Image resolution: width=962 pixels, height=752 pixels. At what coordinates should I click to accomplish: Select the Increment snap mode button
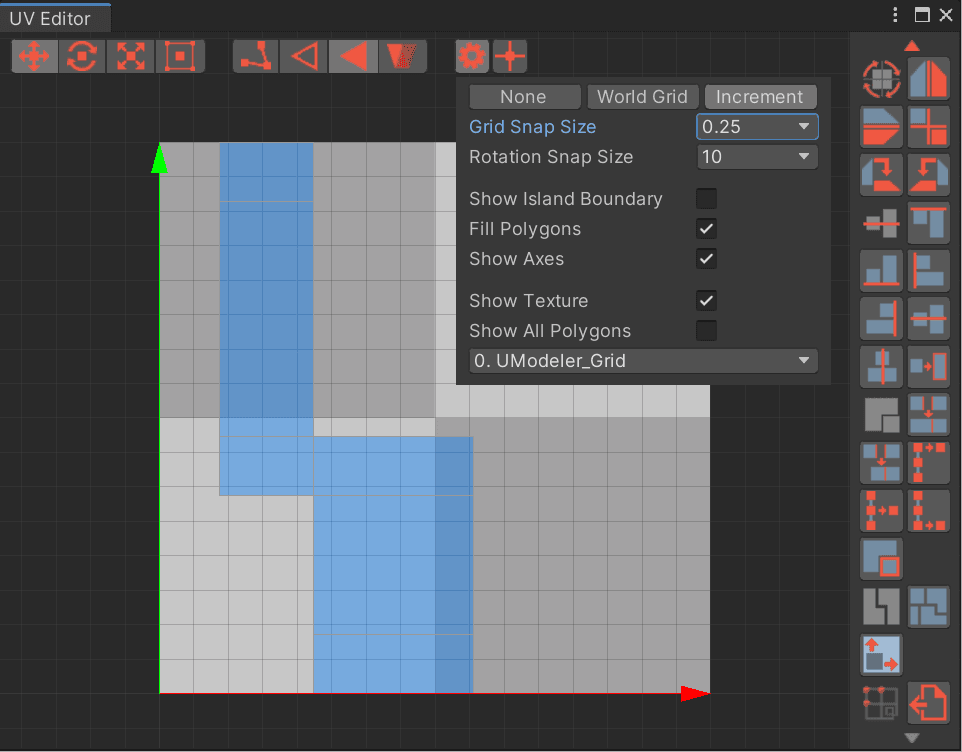(x=760, y=96)
